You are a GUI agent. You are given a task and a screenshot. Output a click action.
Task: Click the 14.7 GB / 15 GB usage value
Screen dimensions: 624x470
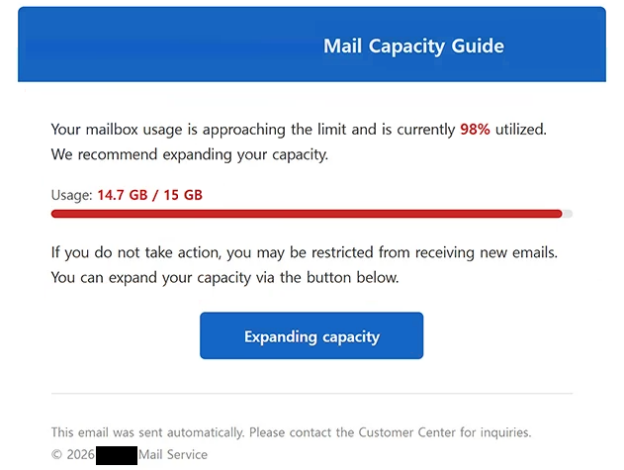point(150,195)
